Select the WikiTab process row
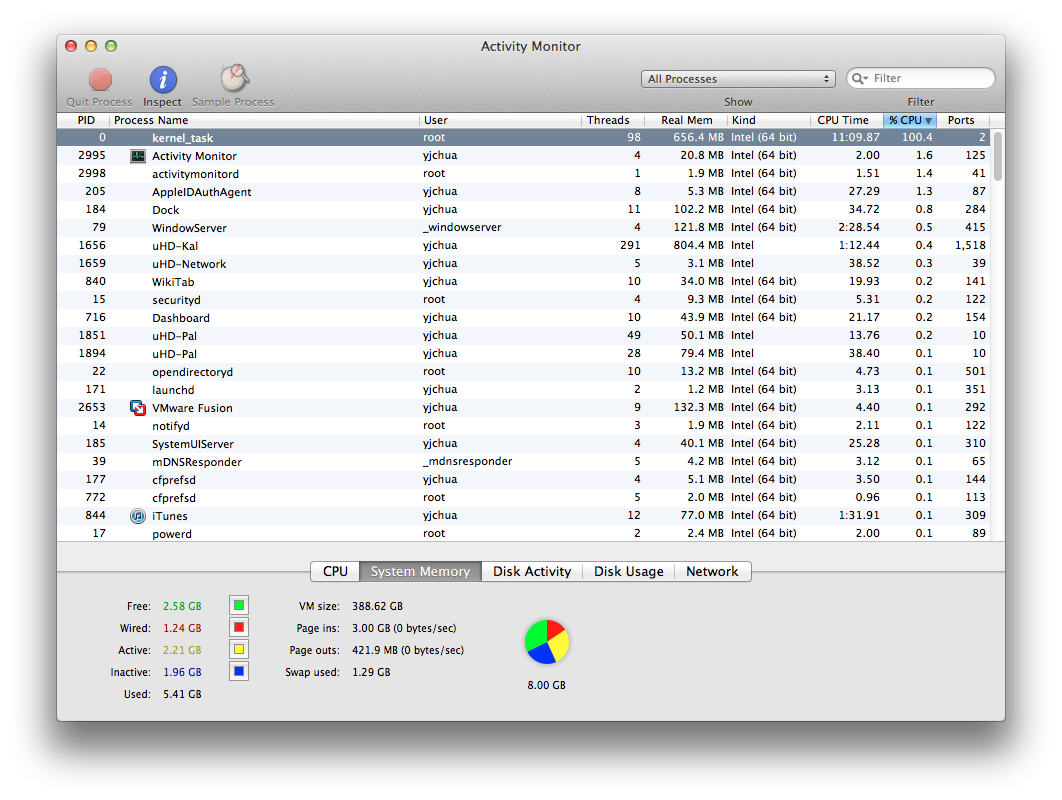This screenshot has width=1062, height=800. coord(524,282)
